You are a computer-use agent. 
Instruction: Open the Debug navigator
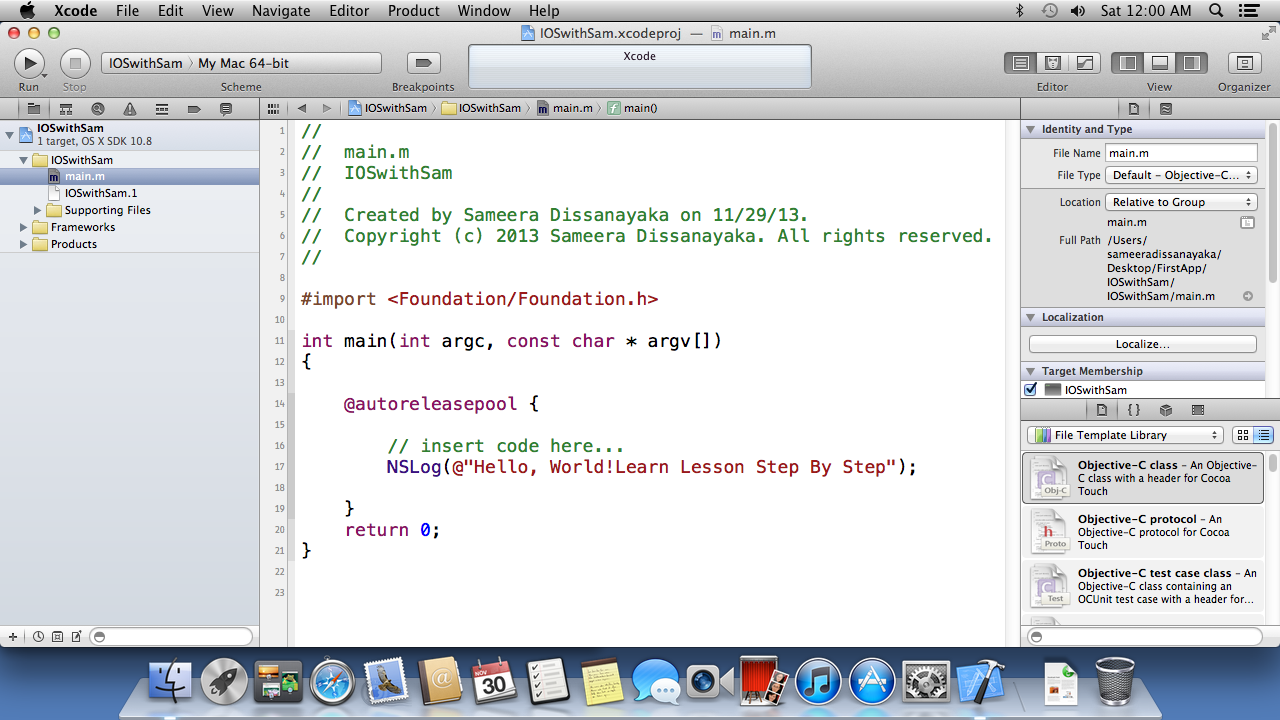(162, 108)
